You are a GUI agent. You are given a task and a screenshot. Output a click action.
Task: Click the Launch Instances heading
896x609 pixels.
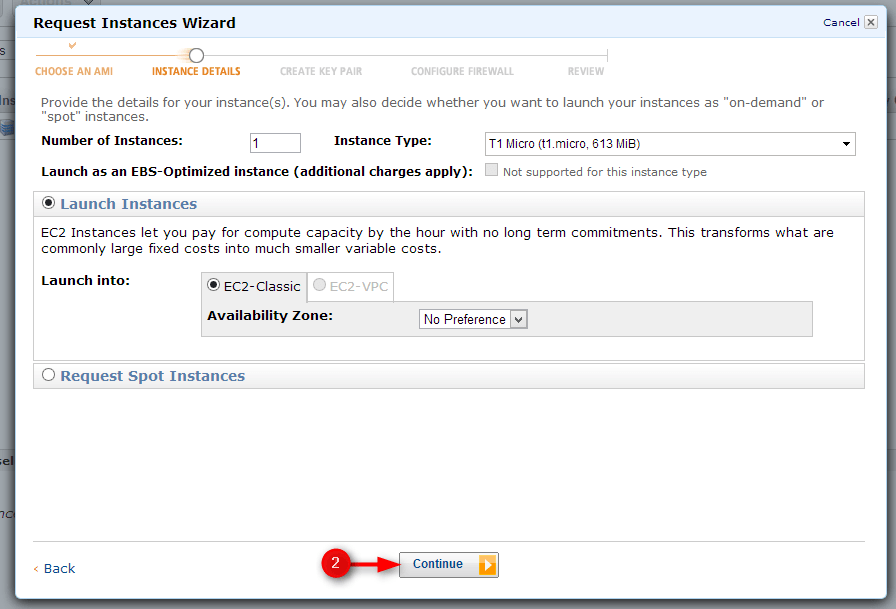pyautogui.click(x=129, y=204)
